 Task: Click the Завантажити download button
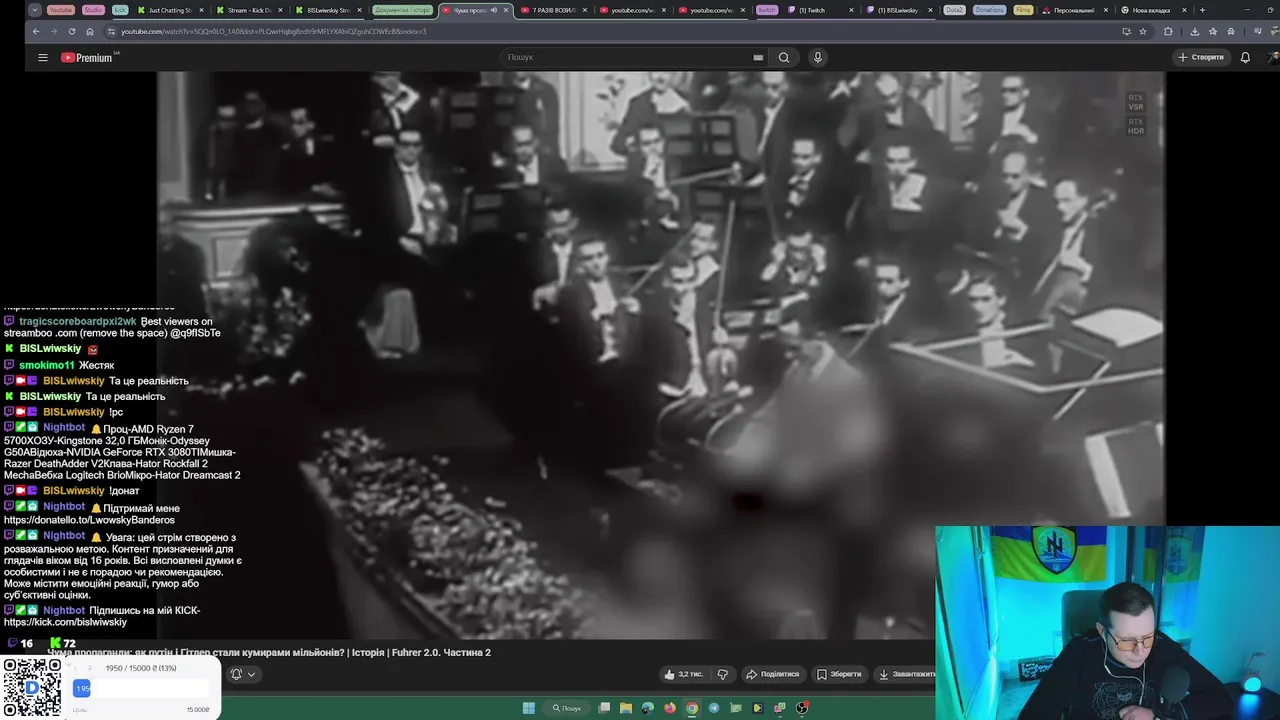906,674
